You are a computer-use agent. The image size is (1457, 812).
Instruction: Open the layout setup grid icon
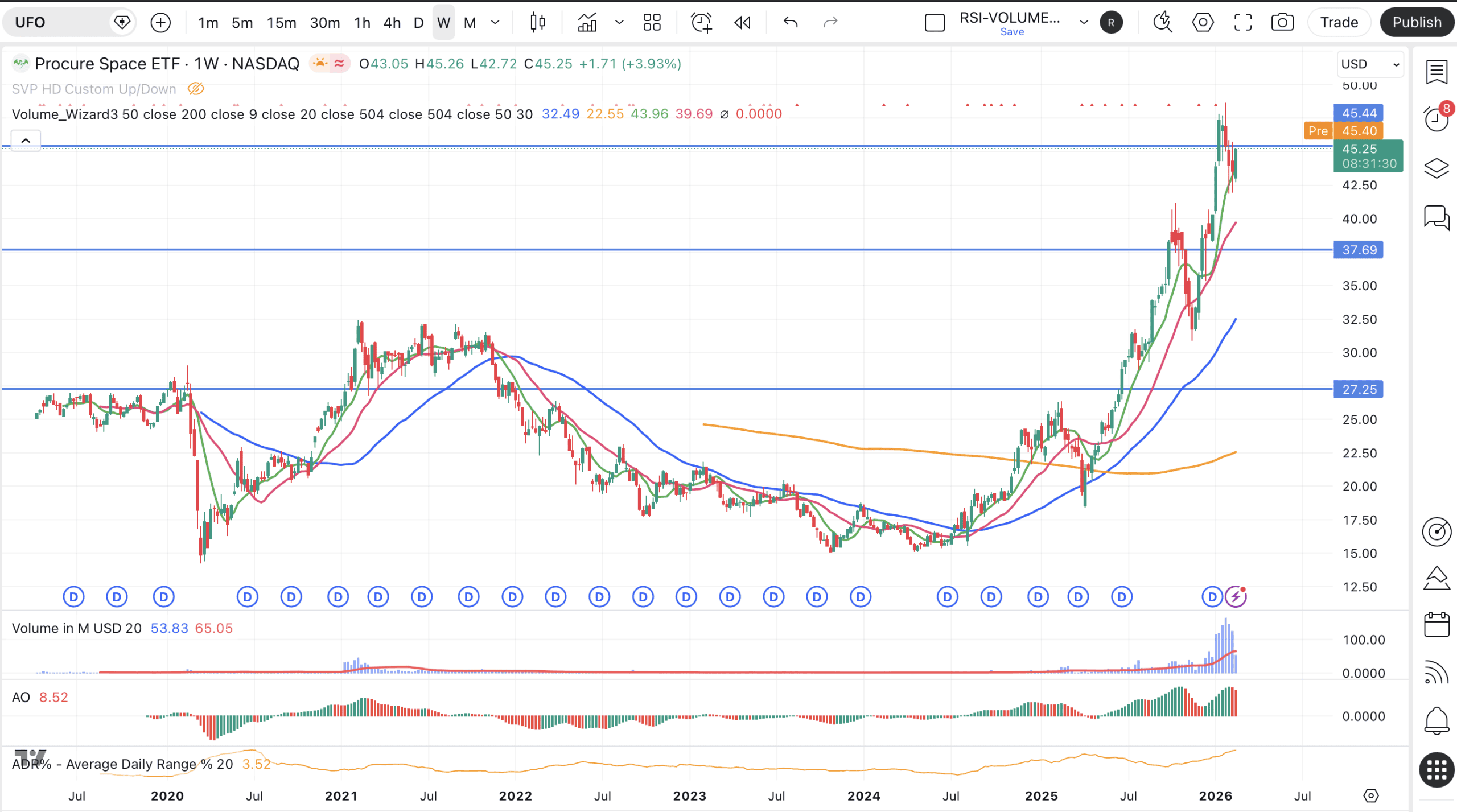[652, 23]
